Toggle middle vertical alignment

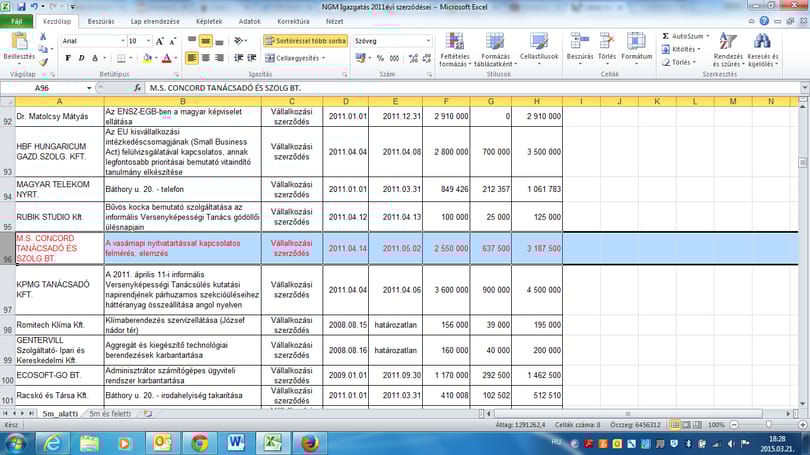206,41
